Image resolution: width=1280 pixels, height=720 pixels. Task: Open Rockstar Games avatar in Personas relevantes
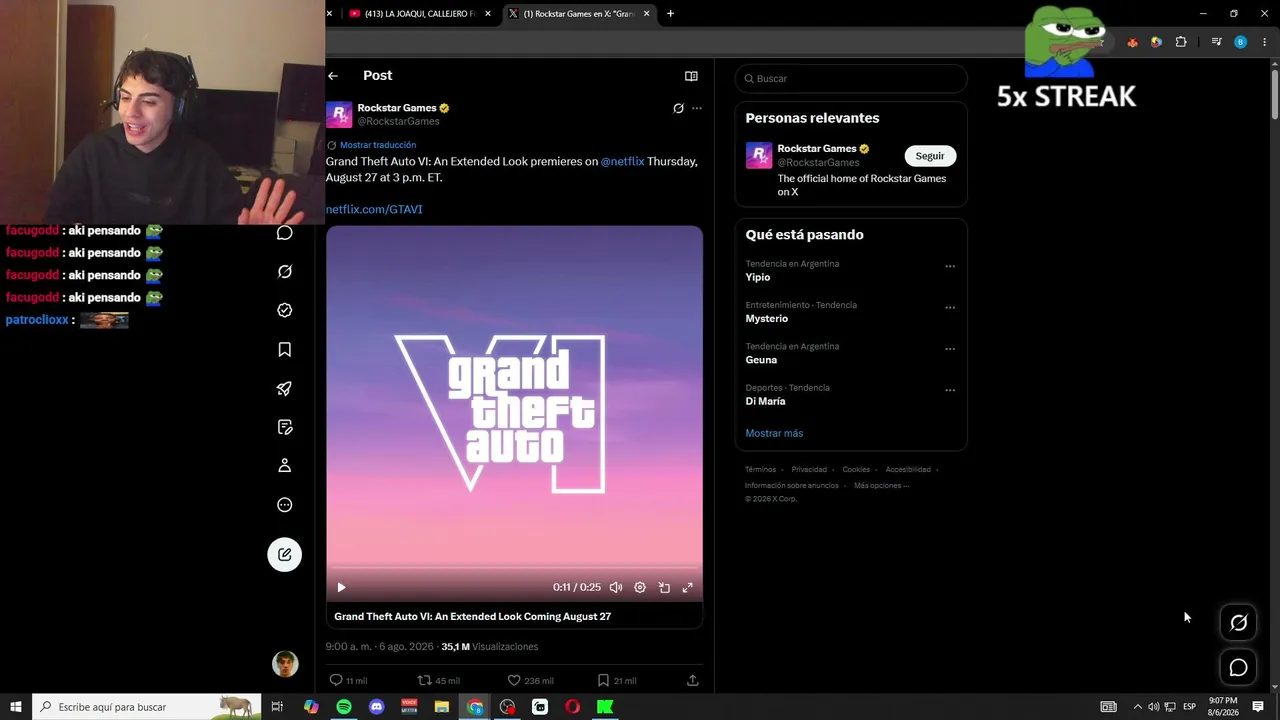759,156
